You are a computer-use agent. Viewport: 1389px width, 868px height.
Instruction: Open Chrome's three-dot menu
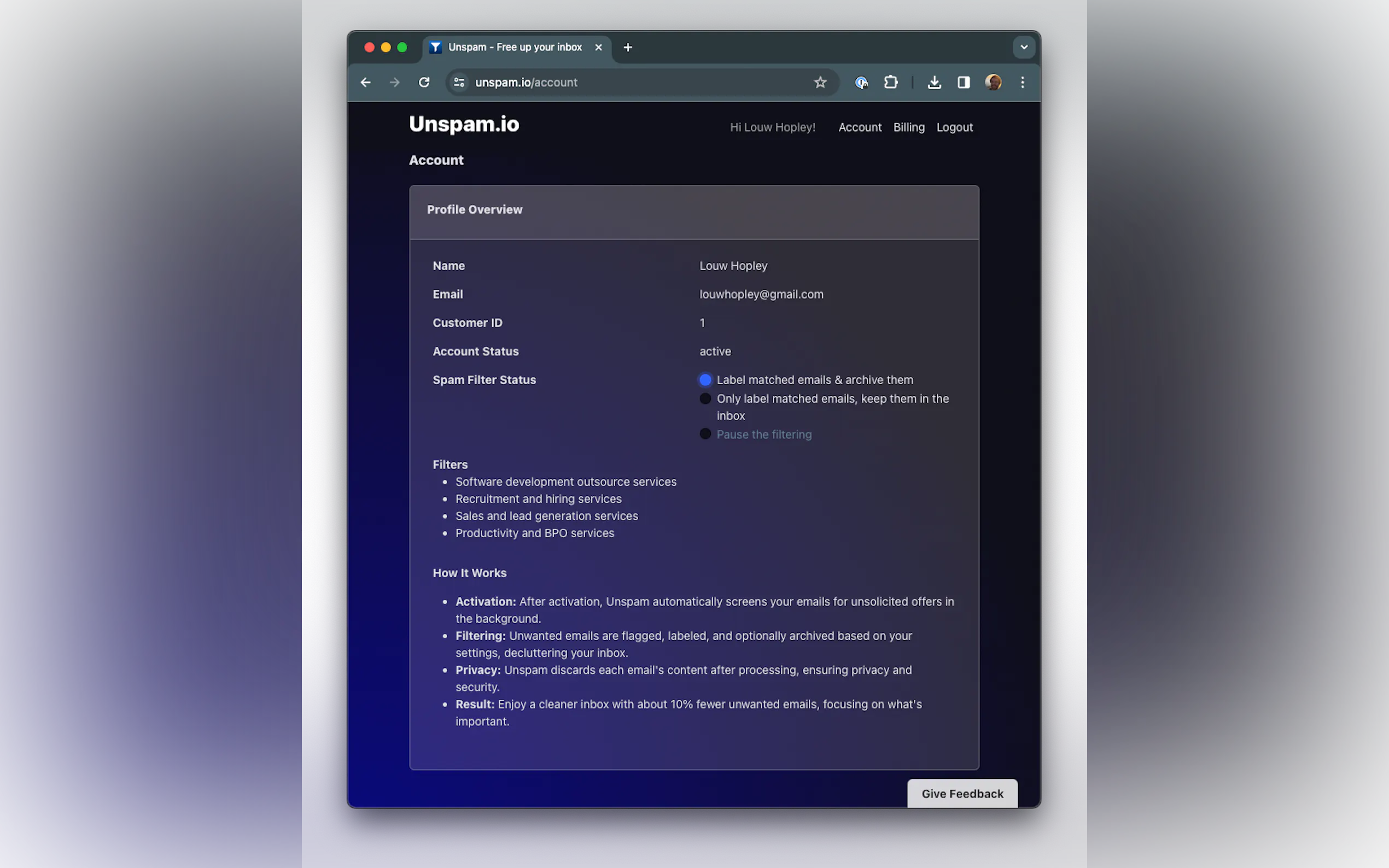(x=1022, y=82)
